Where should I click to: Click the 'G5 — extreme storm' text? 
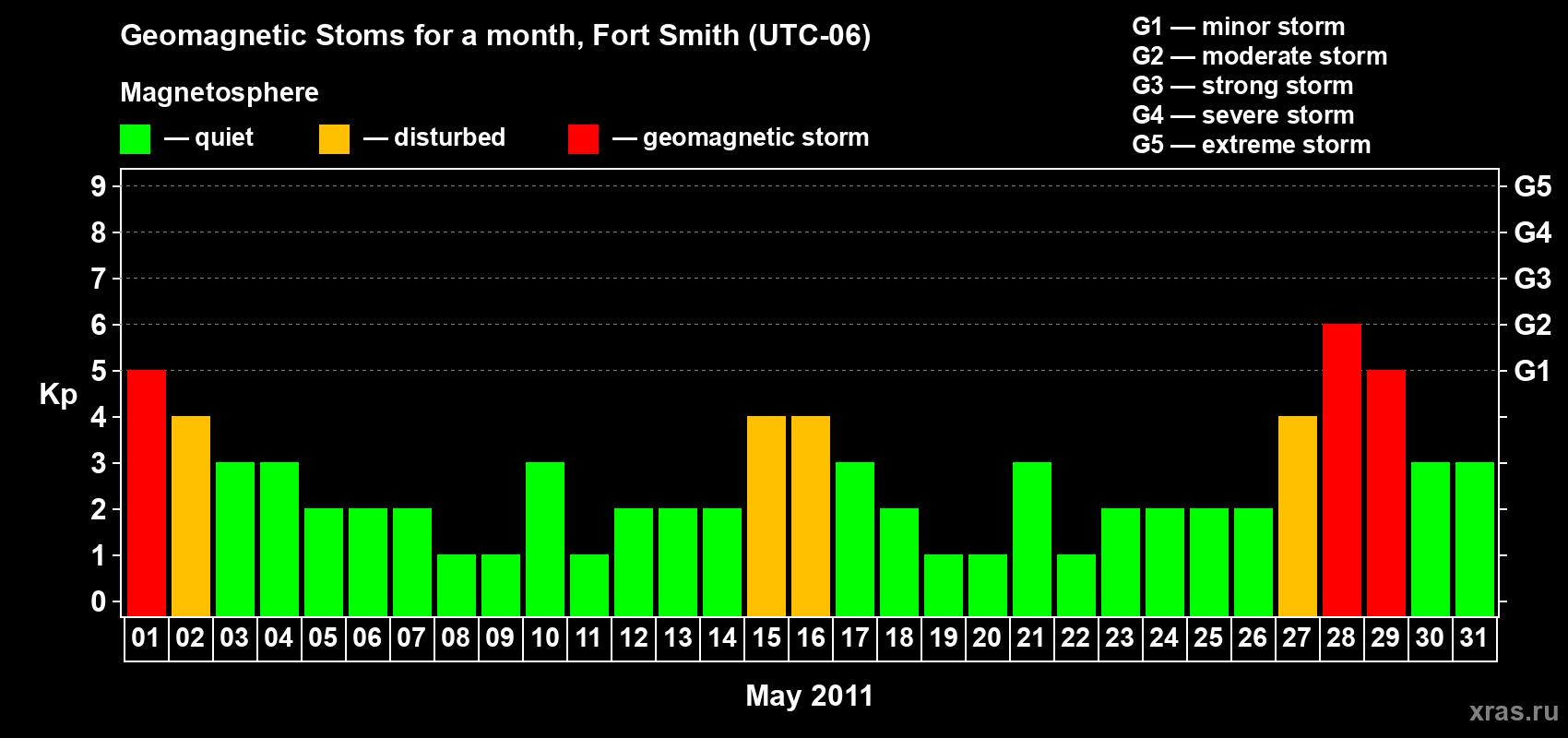[1252, 145]
